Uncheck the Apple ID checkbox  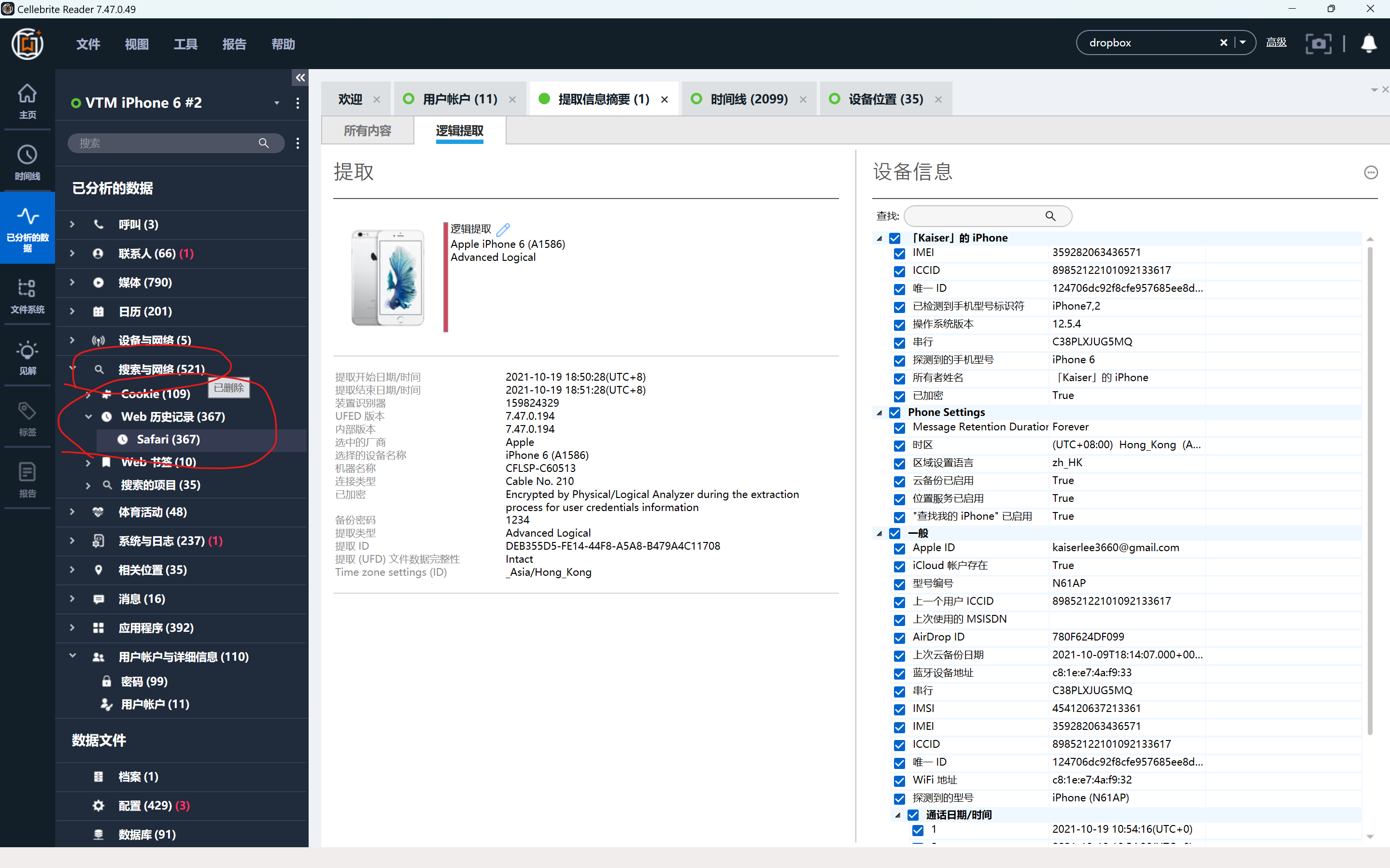pyautogui.click(x=899, y=548)
